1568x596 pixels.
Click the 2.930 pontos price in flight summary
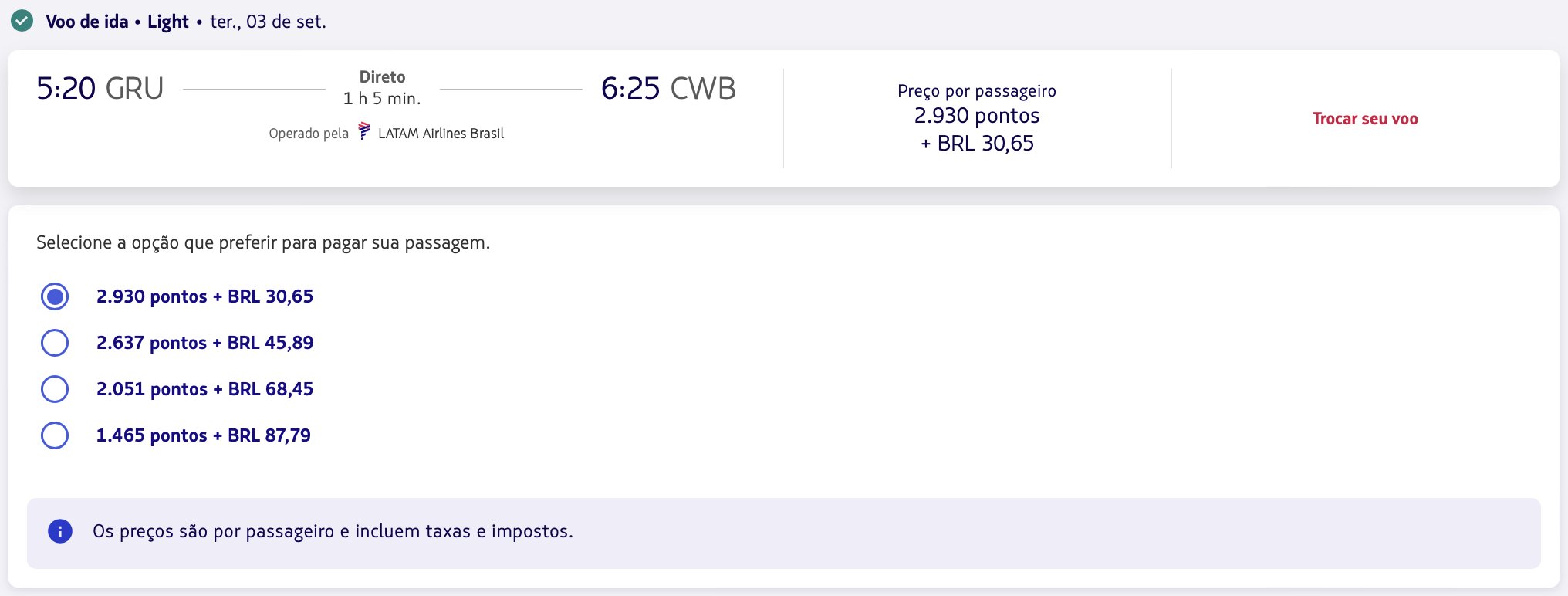[977, 116]
